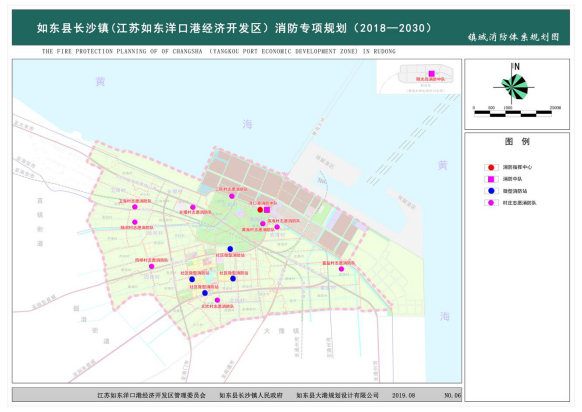Select the 长堤村 volunteer team magenta dot

click(193, 207)
